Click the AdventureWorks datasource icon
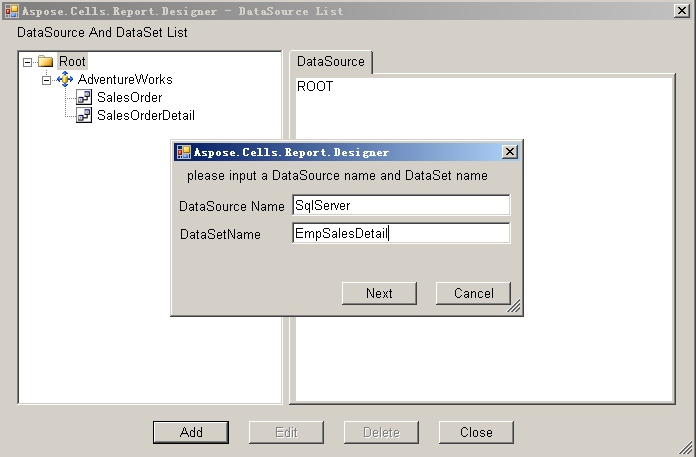Image resolution: width=696 pixels, height=457 pixels. 65,79
